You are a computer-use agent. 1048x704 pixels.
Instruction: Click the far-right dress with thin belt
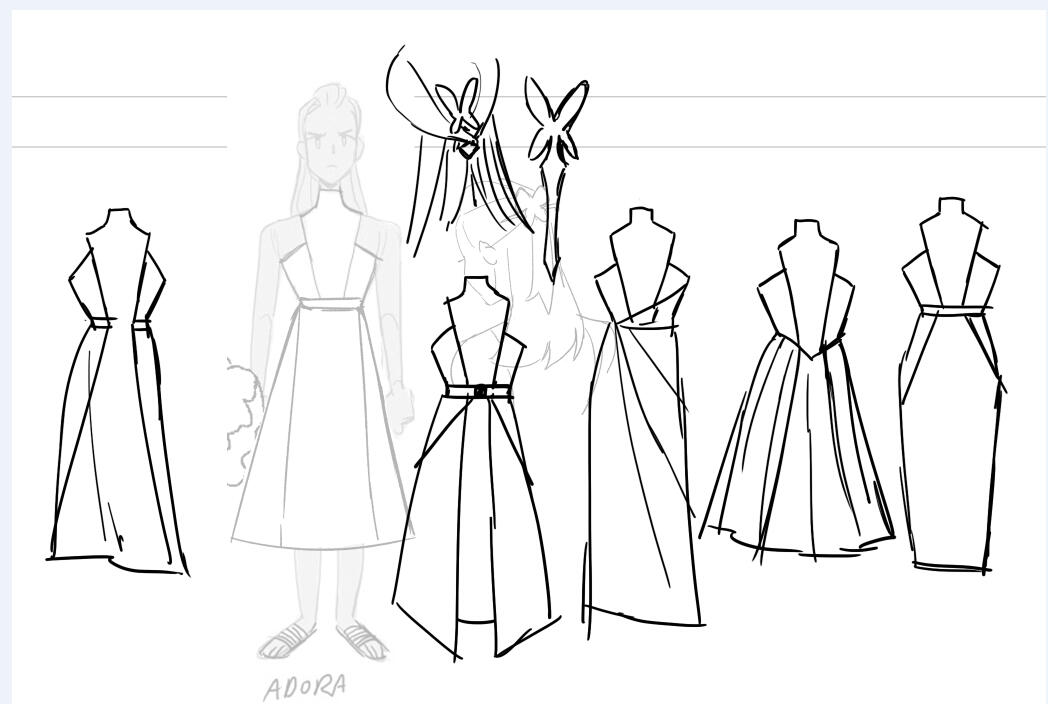pos(950,430)
